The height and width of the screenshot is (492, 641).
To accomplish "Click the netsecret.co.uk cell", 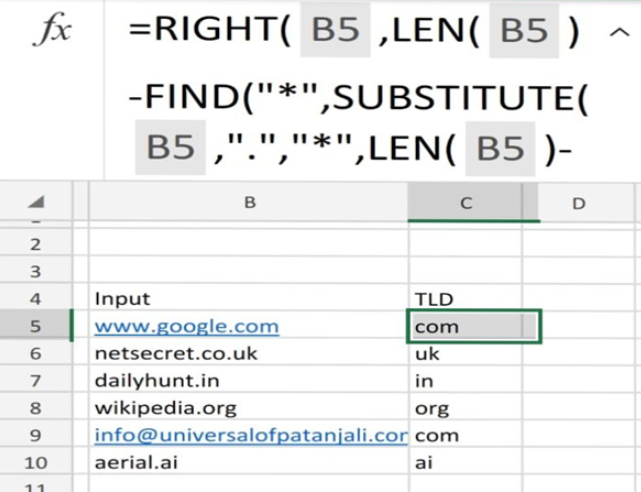I will click(x=249, y=353).
